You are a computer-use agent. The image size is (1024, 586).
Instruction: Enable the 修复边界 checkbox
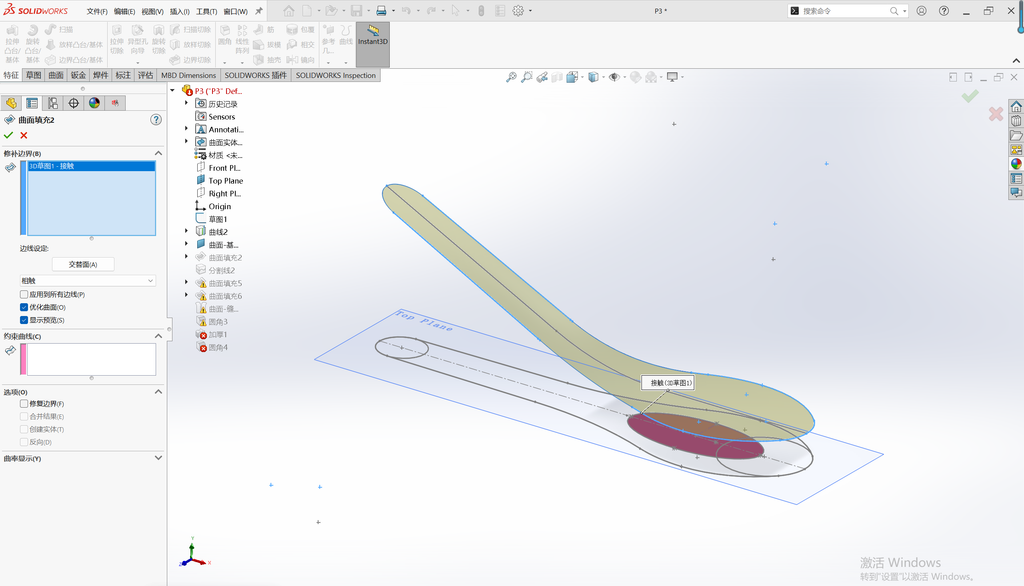(x=24, y=404)
